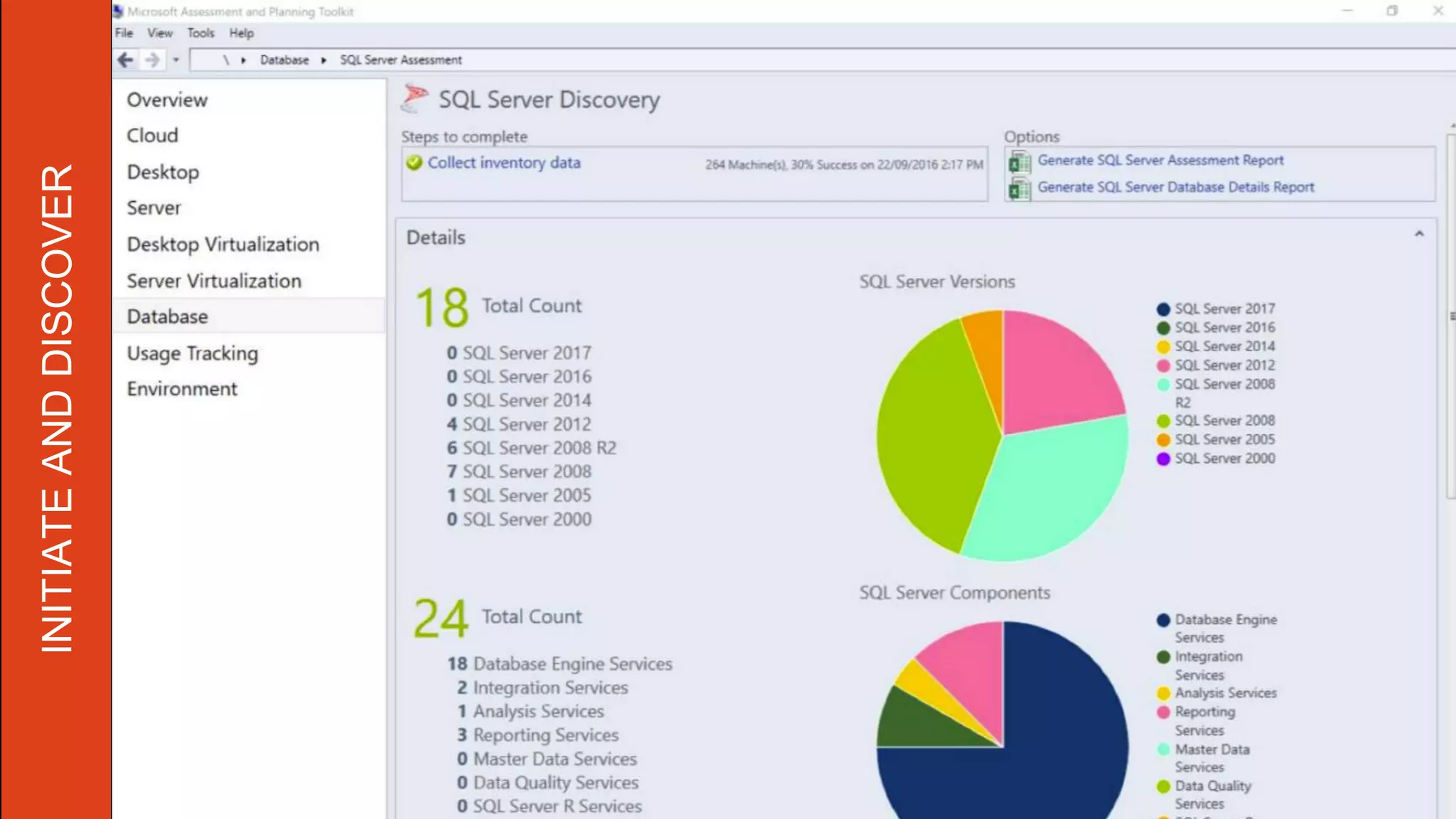Screen dimensions: 1456x819
Task: Select Desktop in the sidebar
Action: coord(163,172)
